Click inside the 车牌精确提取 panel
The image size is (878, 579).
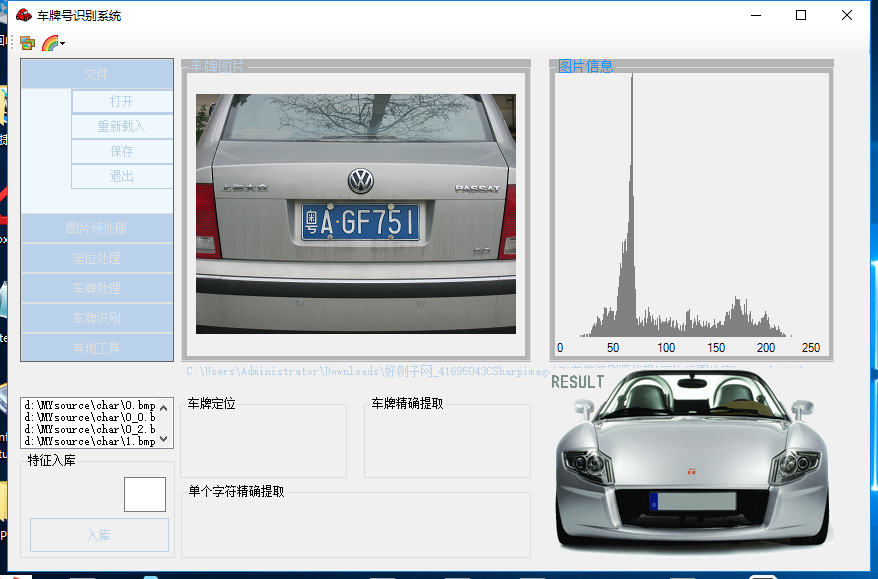point(447,442)
